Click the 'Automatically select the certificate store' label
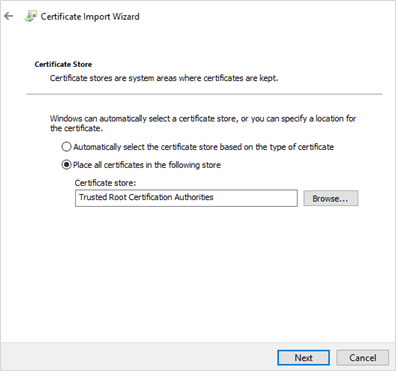The width and height of the screenshot is (396, 371). click(203, 147)
